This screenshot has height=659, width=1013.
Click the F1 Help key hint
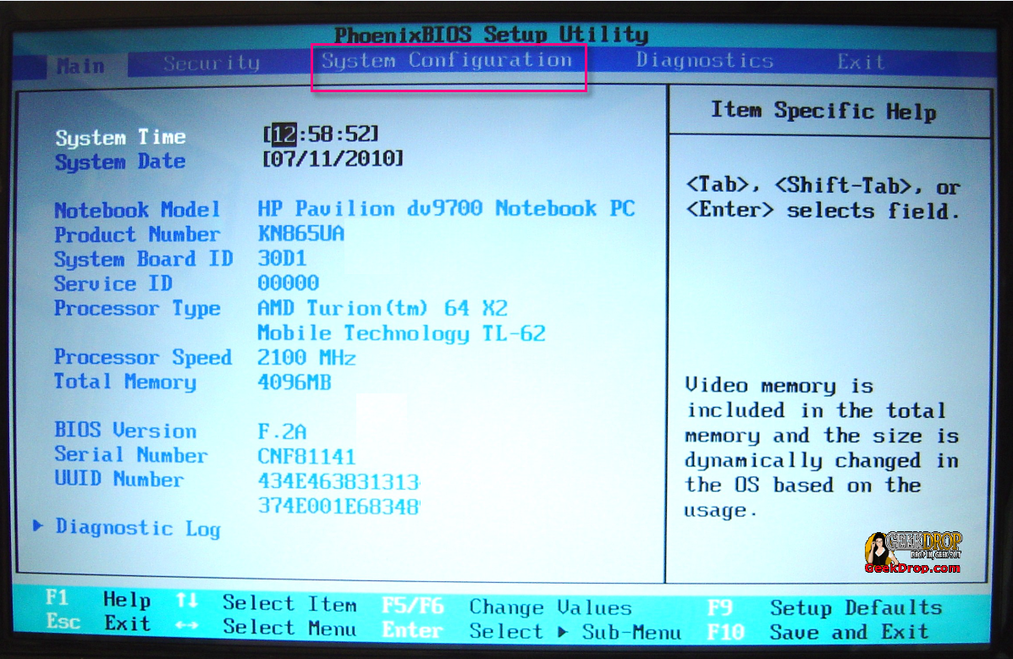(x=98, y=600)
